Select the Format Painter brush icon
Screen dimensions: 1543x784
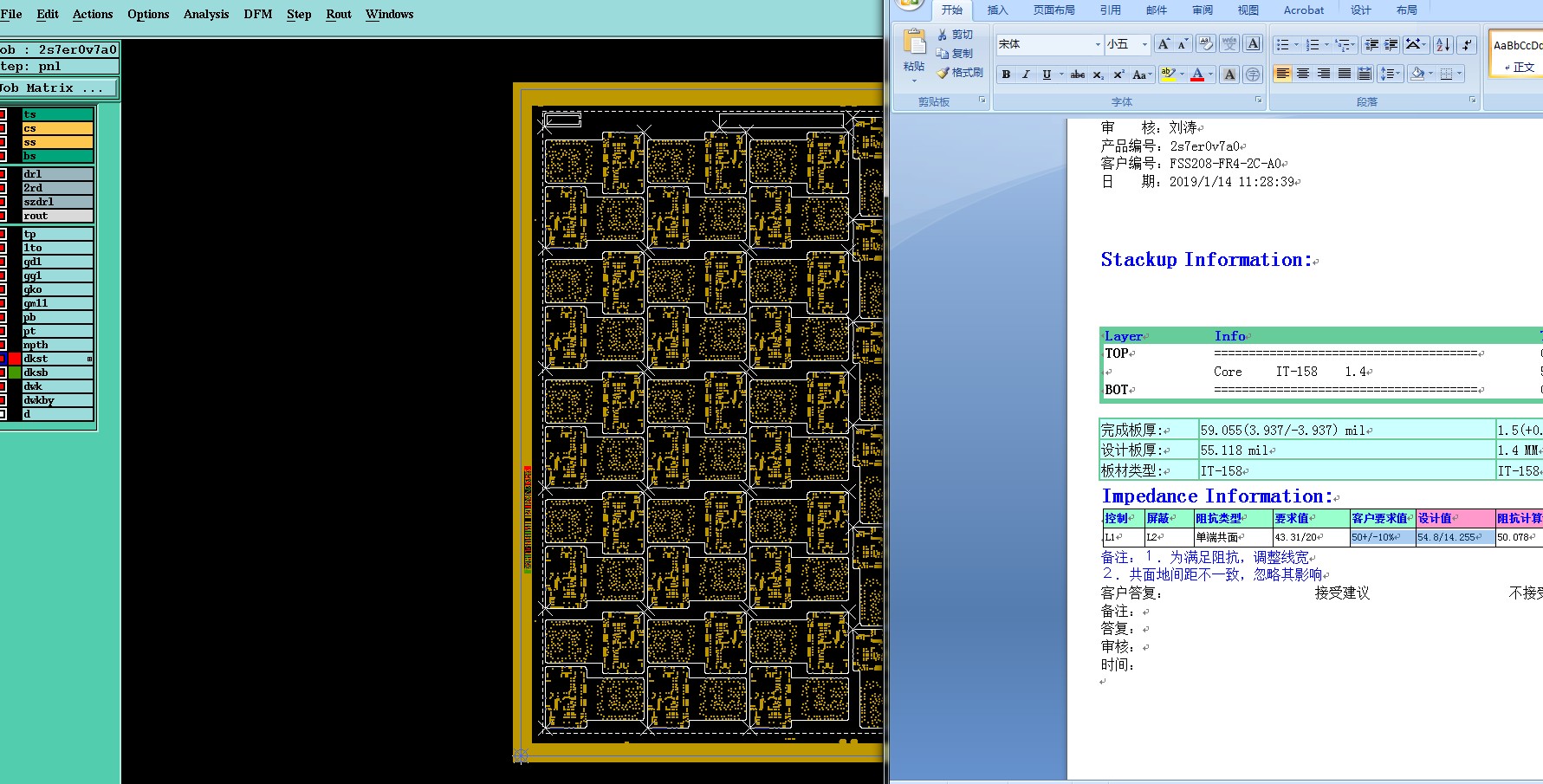[x=943, y=73]
